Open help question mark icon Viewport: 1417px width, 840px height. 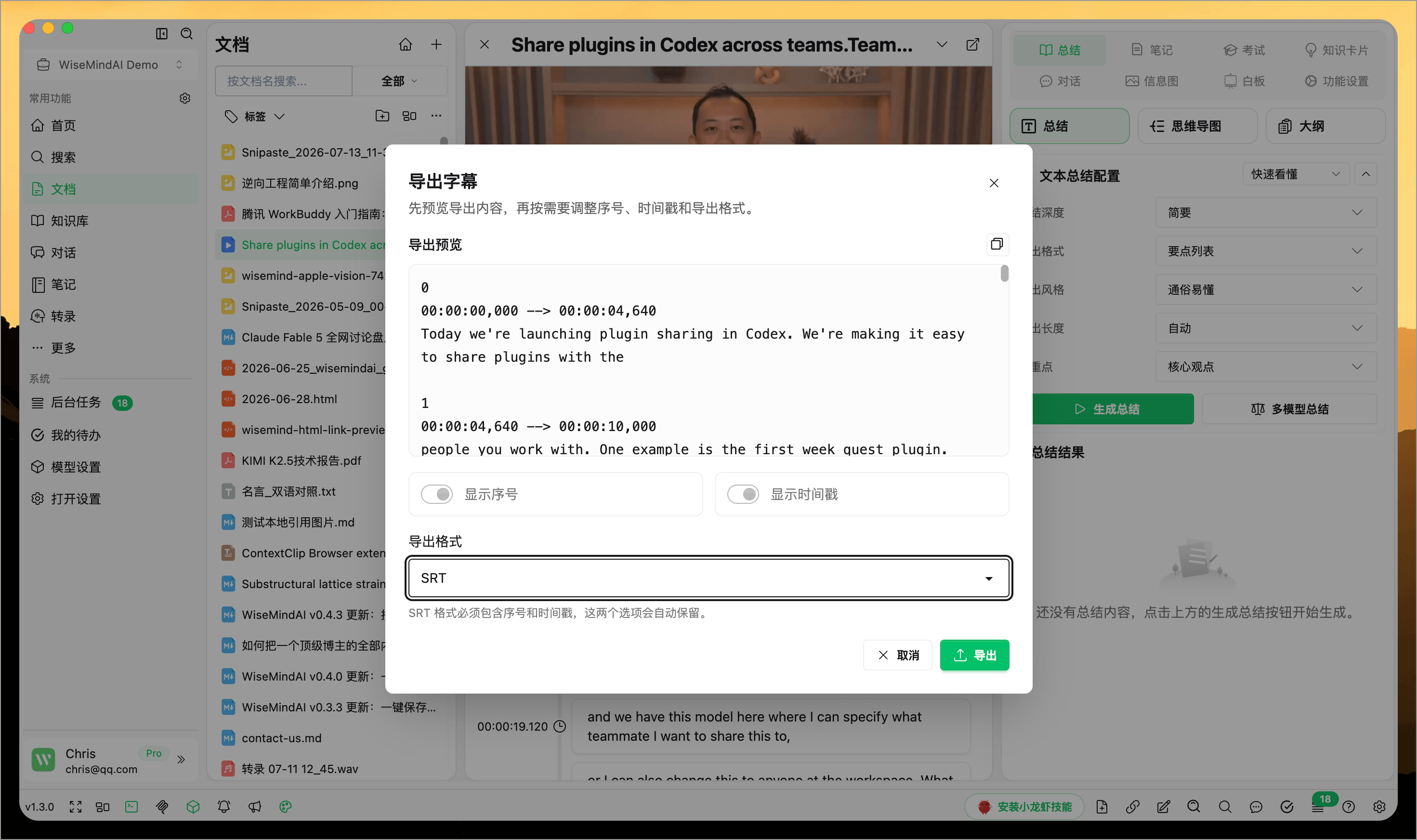pyautogui.click(x=1349, y=807)
